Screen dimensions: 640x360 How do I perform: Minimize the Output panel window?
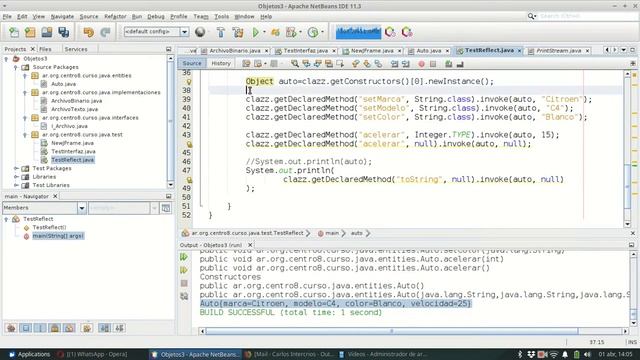[631, 245]
